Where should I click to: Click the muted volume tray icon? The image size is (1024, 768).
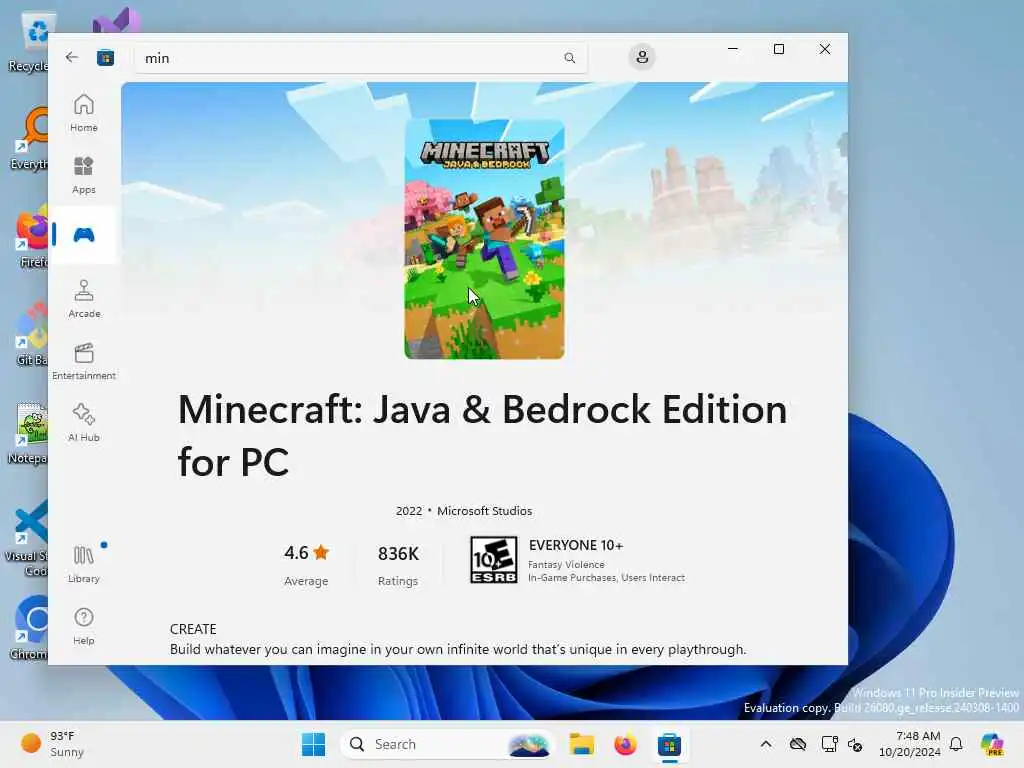click(x=856, y=744)
